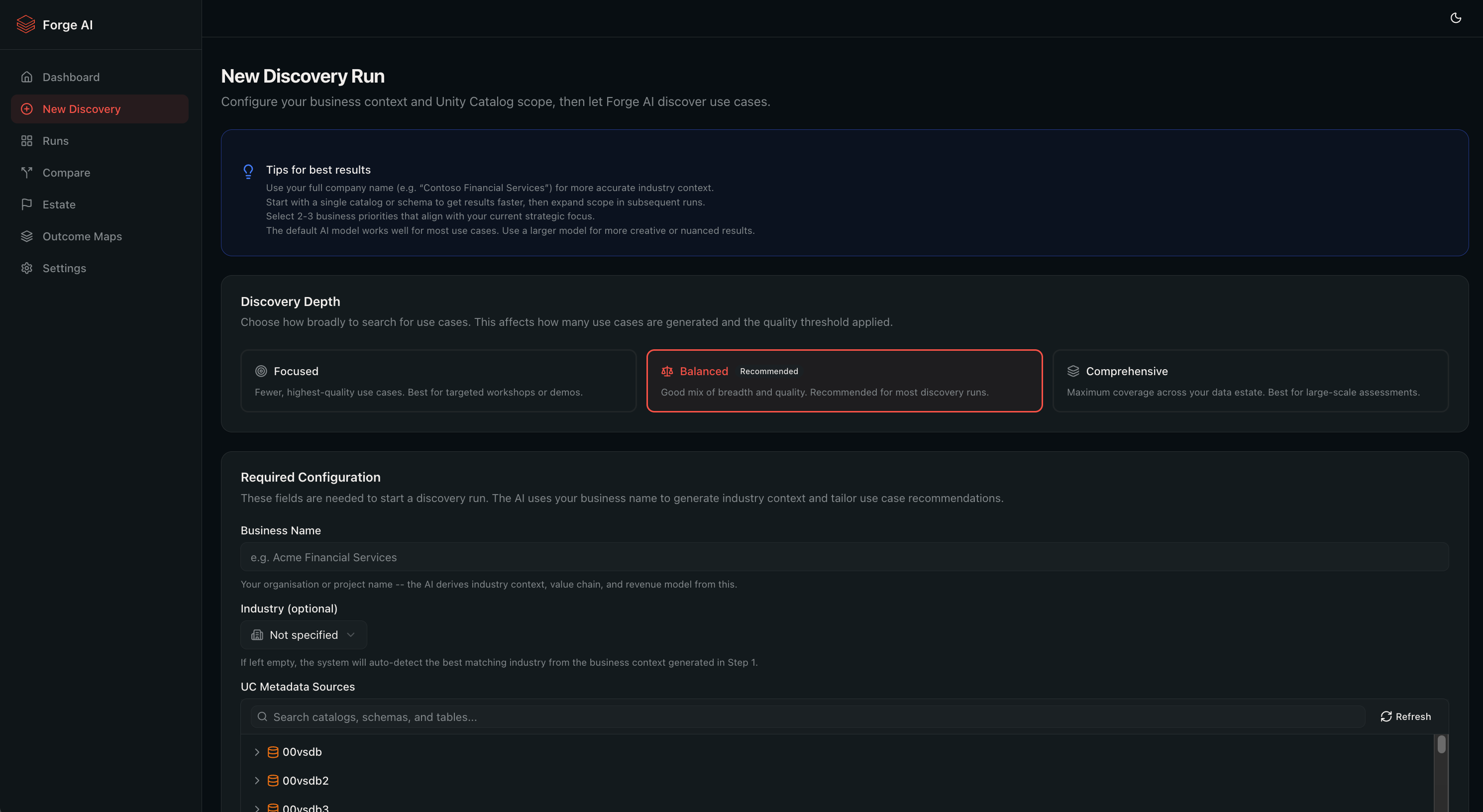The image size is (1483, 812).
Task: Click the Outcome Maps layers icon
Action: [x=26, y=236]
